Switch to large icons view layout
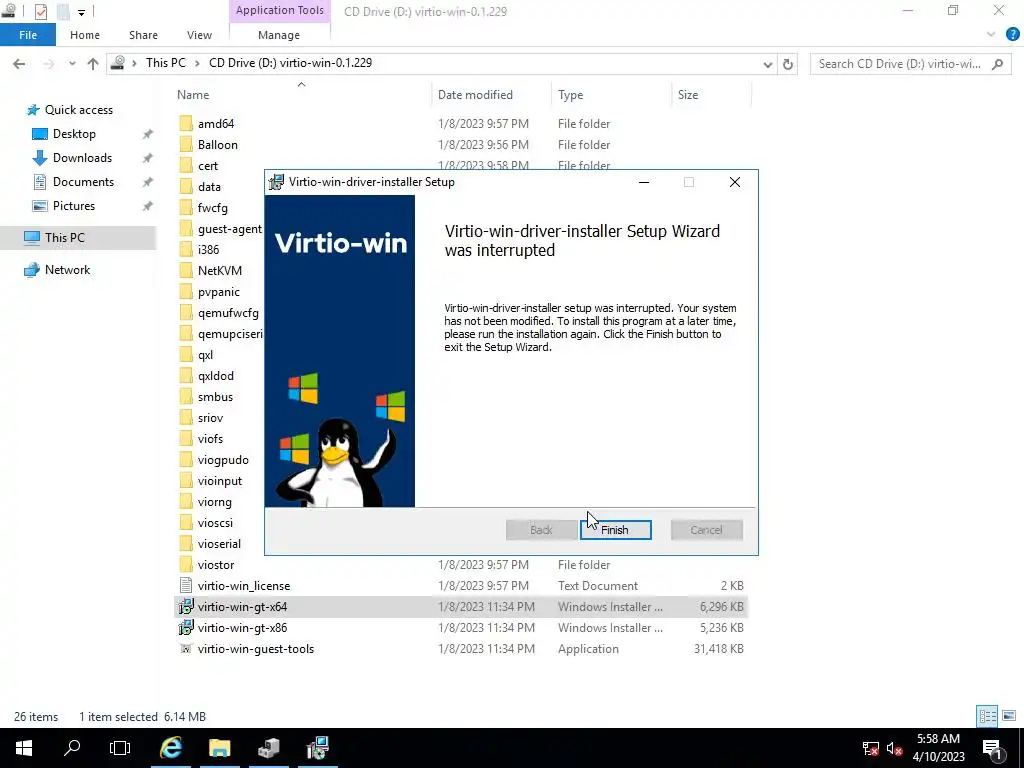 [x=1009, y=716]
